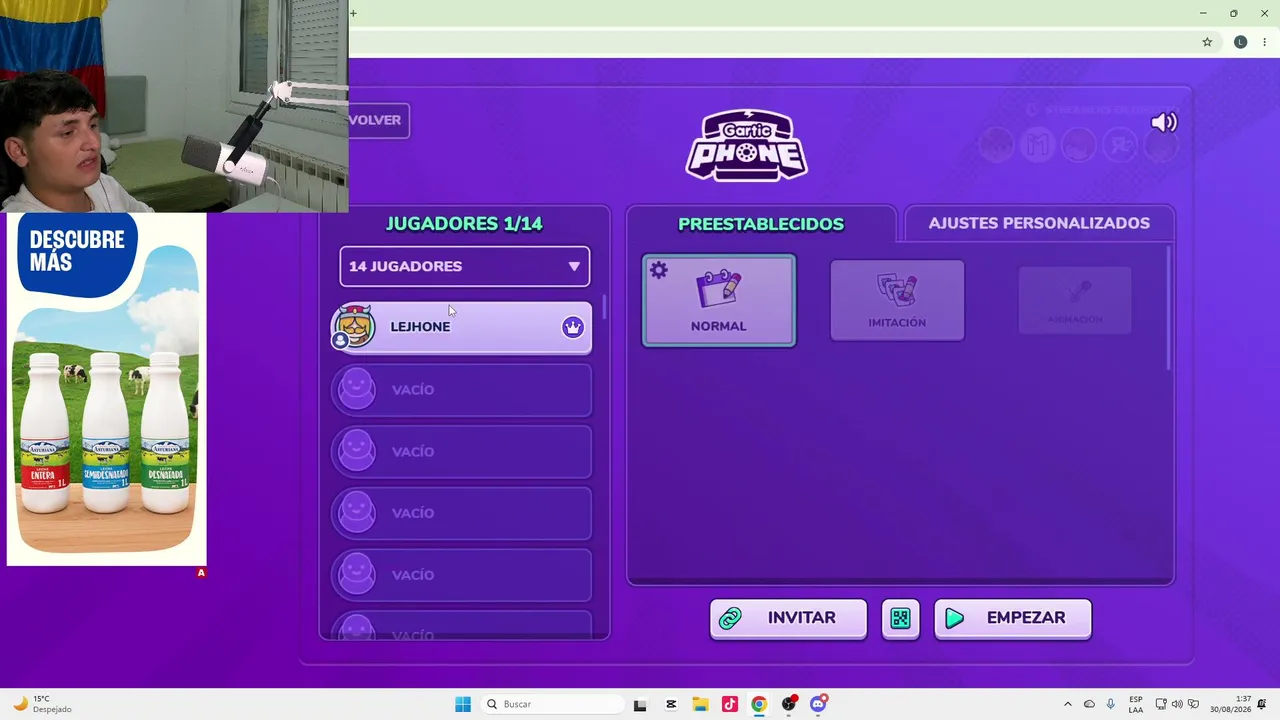Select the faded Animación preset card
This screenshot has width=1280, height=720.
[x=1075, y=300]
